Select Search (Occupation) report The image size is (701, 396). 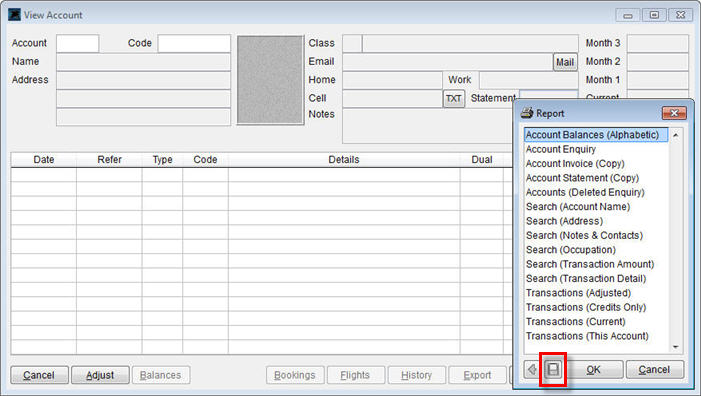coord(596,249)
